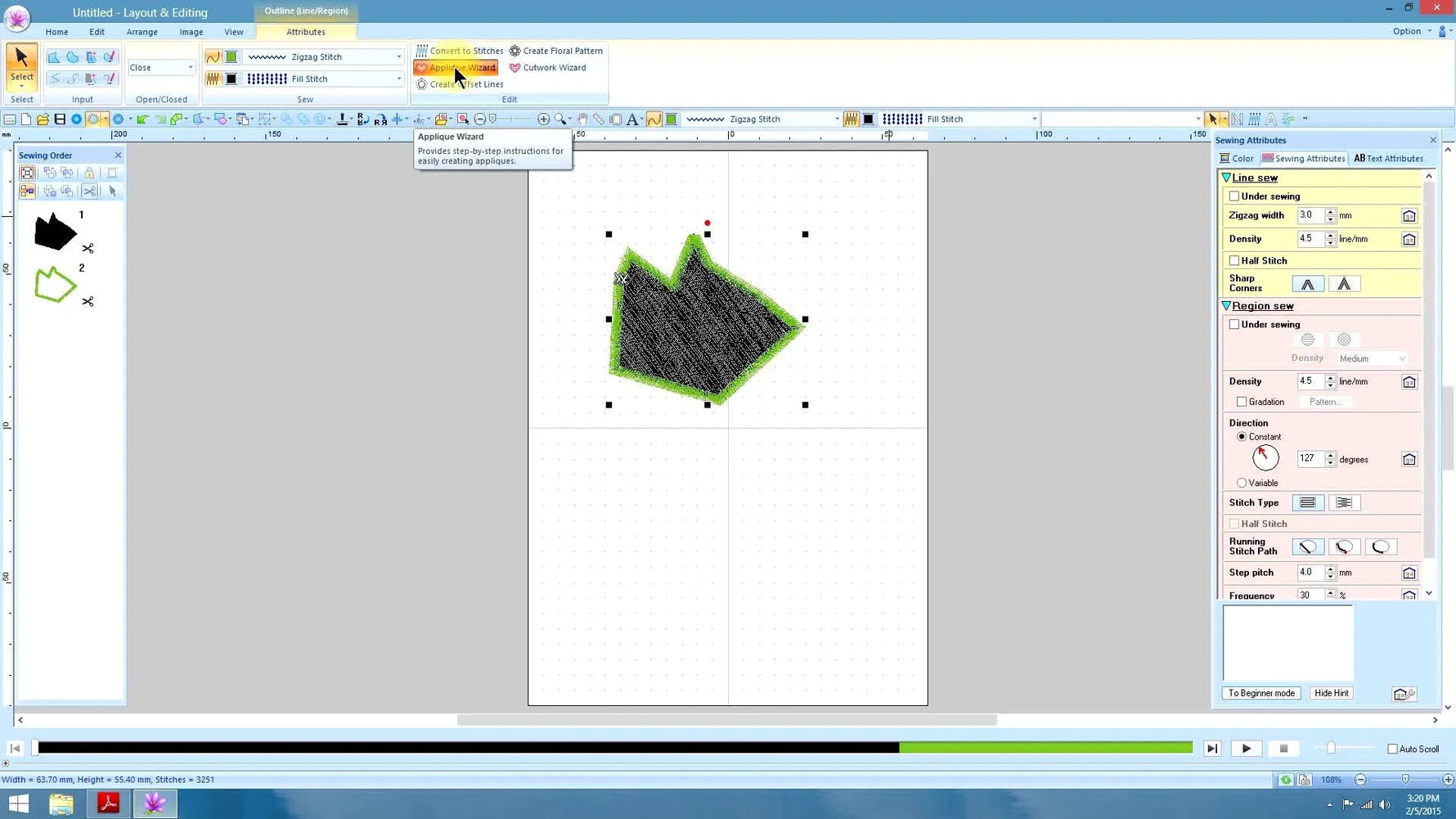Image resolution: width=1456 pixels, height=819 pixels.
Task: Select the closed curve shape input tool
Action: 73,57
